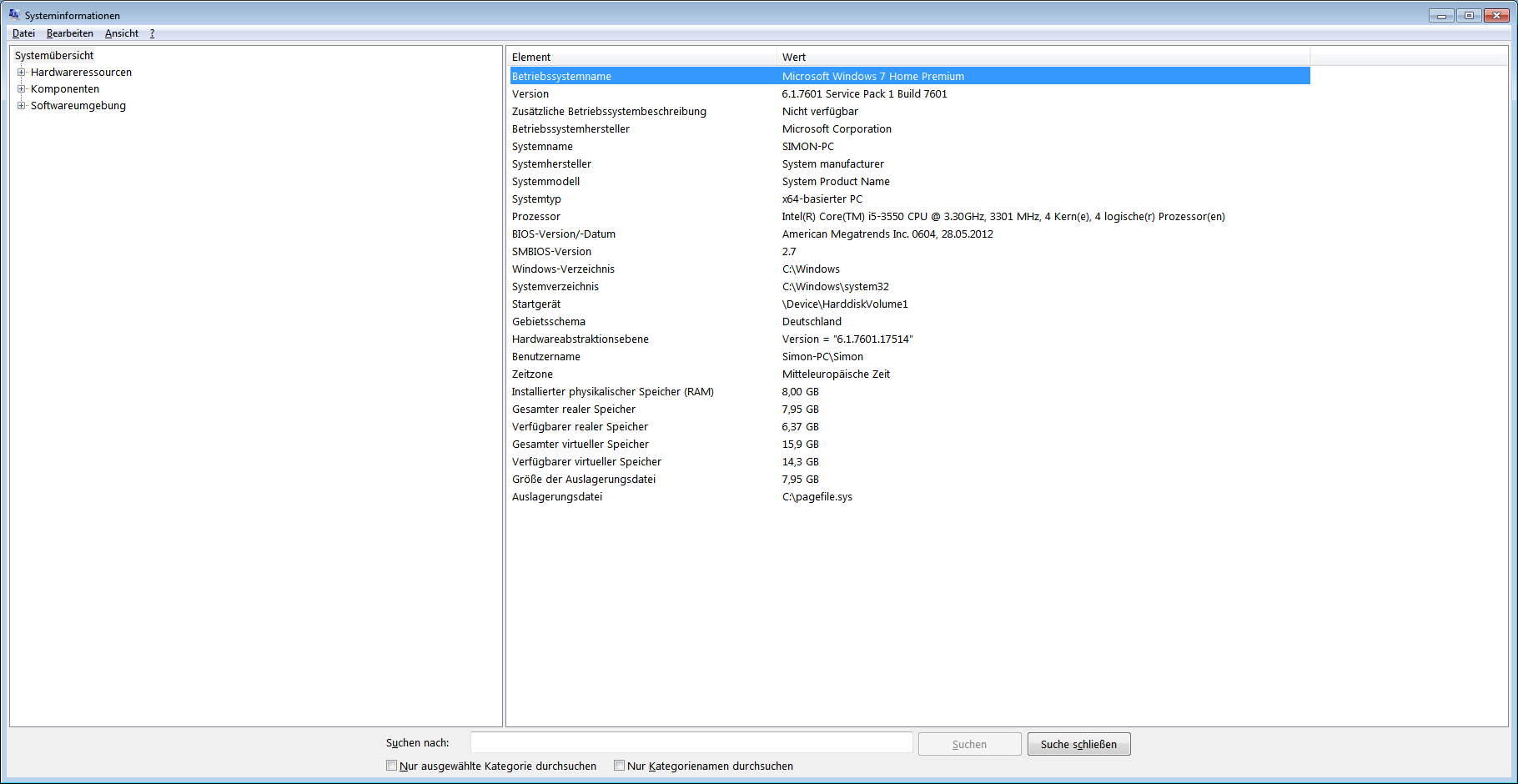The height and width of the screenshot is (784, 1518).
Task: Select the Version row label
Action: coord(530,93)
